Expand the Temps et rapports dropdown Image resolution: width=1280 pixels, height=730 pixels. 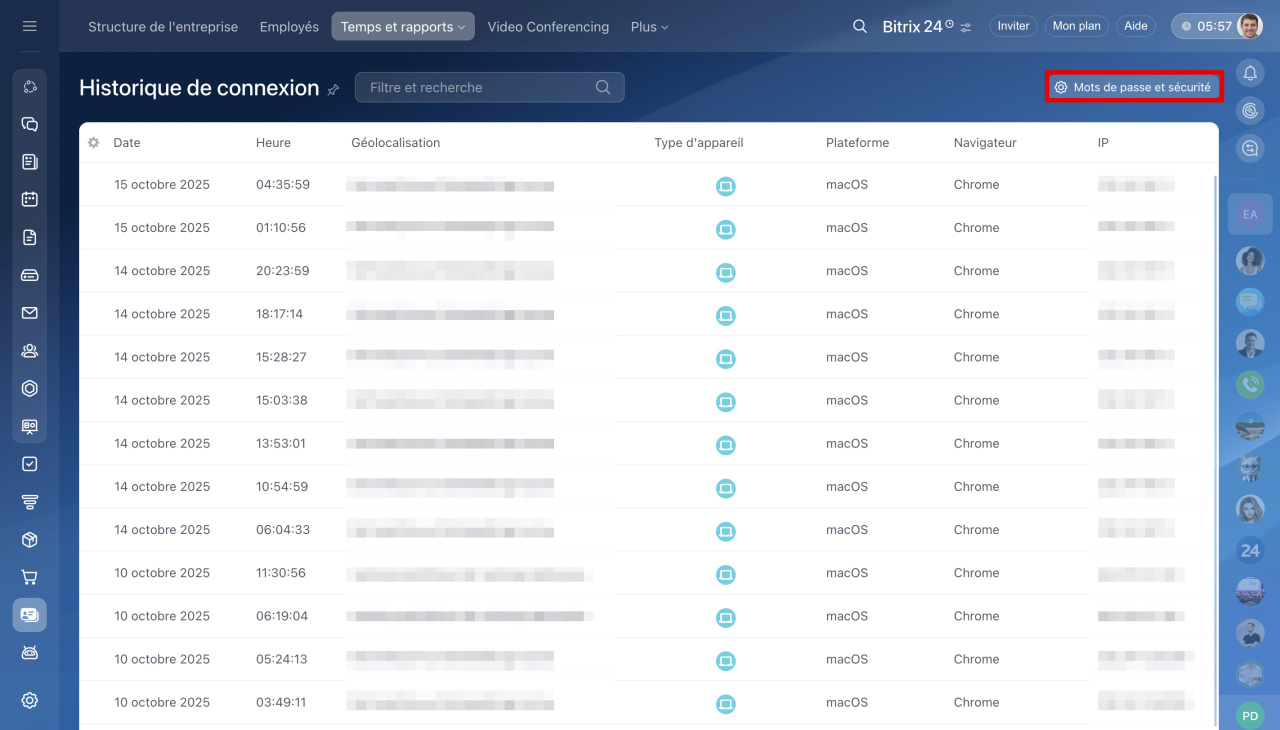point(402,27)
